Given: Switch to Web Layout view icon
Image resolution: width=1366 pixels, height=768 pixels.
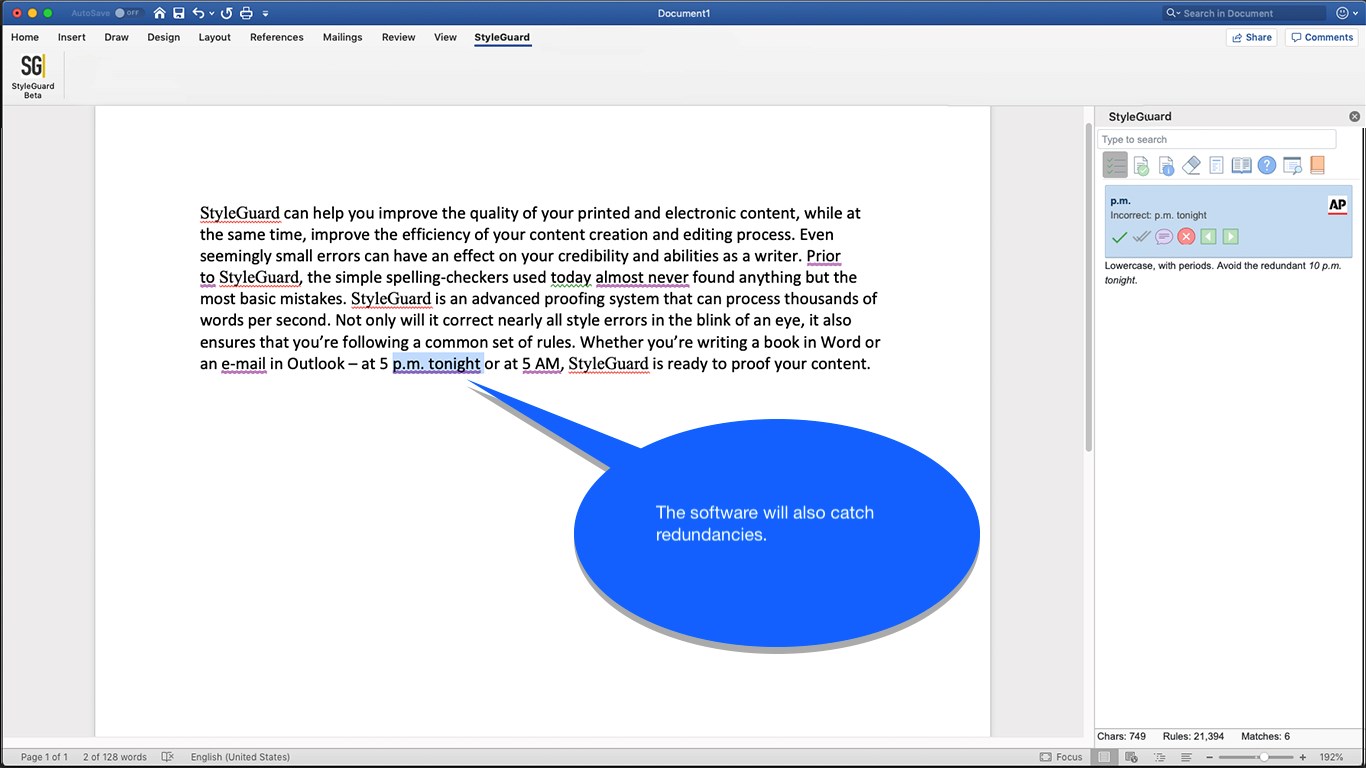Looking at the screenshot, I should point(1131,757).
